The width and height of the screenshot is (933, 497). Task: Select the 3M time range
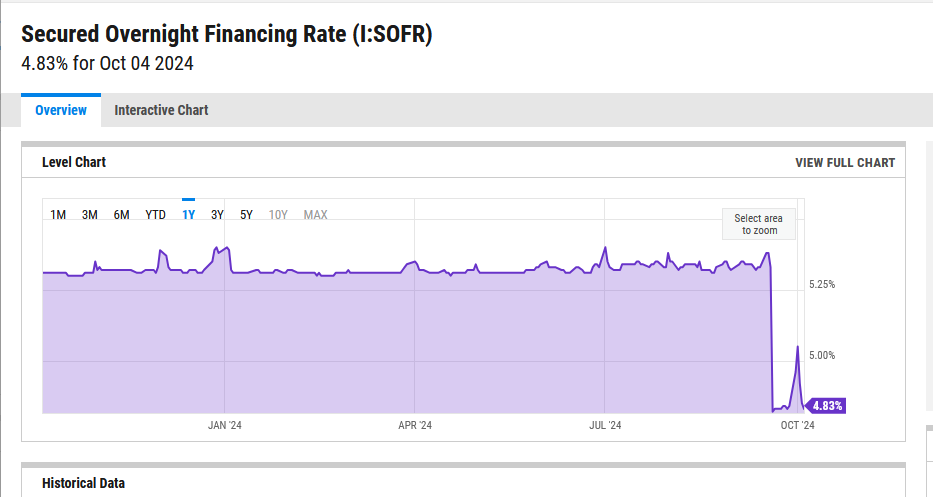90,215
